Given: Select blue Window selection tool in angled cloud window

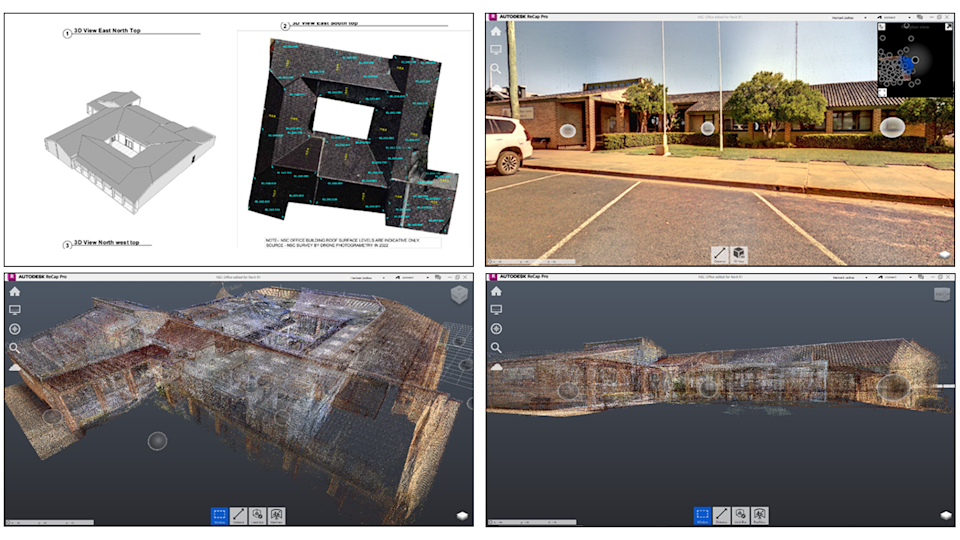Looking at the screenshot, I should (x=220, y=516).
